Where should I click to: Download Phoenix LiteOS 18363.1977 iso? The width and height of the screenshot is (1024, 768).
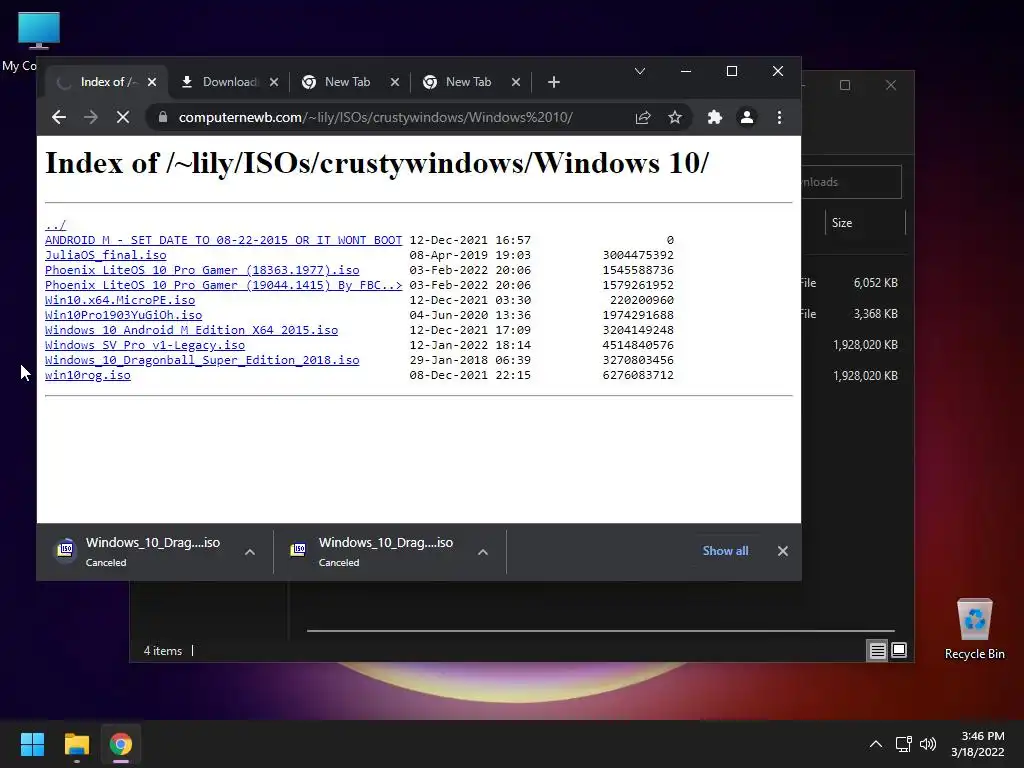coord(202,270)
